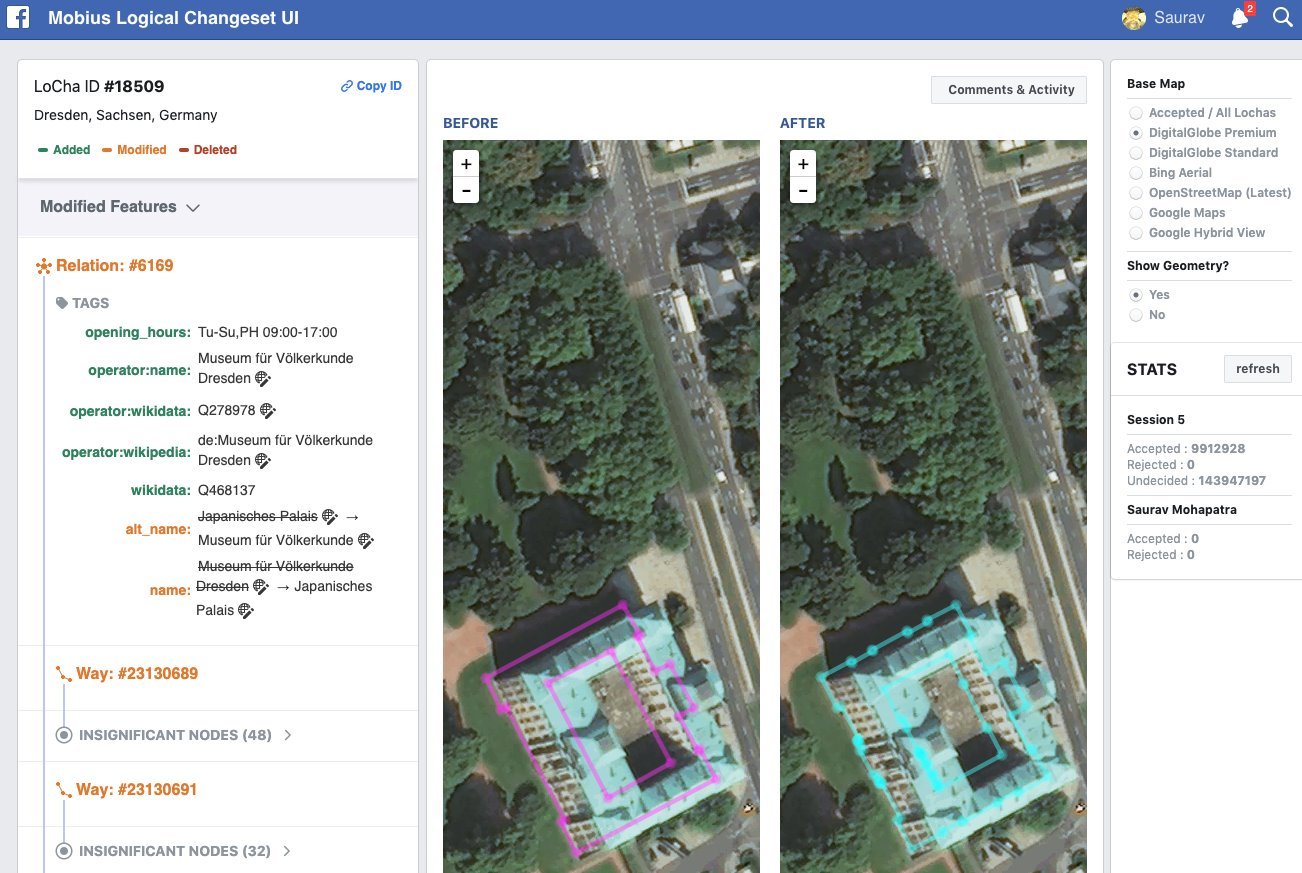Open Way #23130691 entry
Image resolution: width=1302 pixels, height=873 pixels.
click(x=136, y=790)
